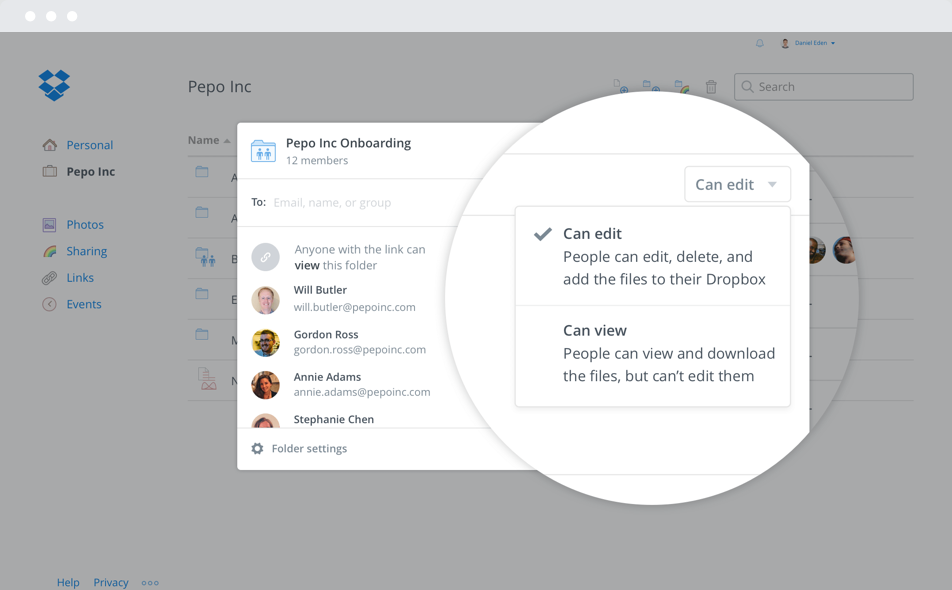Open the notifications bell

pyautogui.click(x=760, y=43)
